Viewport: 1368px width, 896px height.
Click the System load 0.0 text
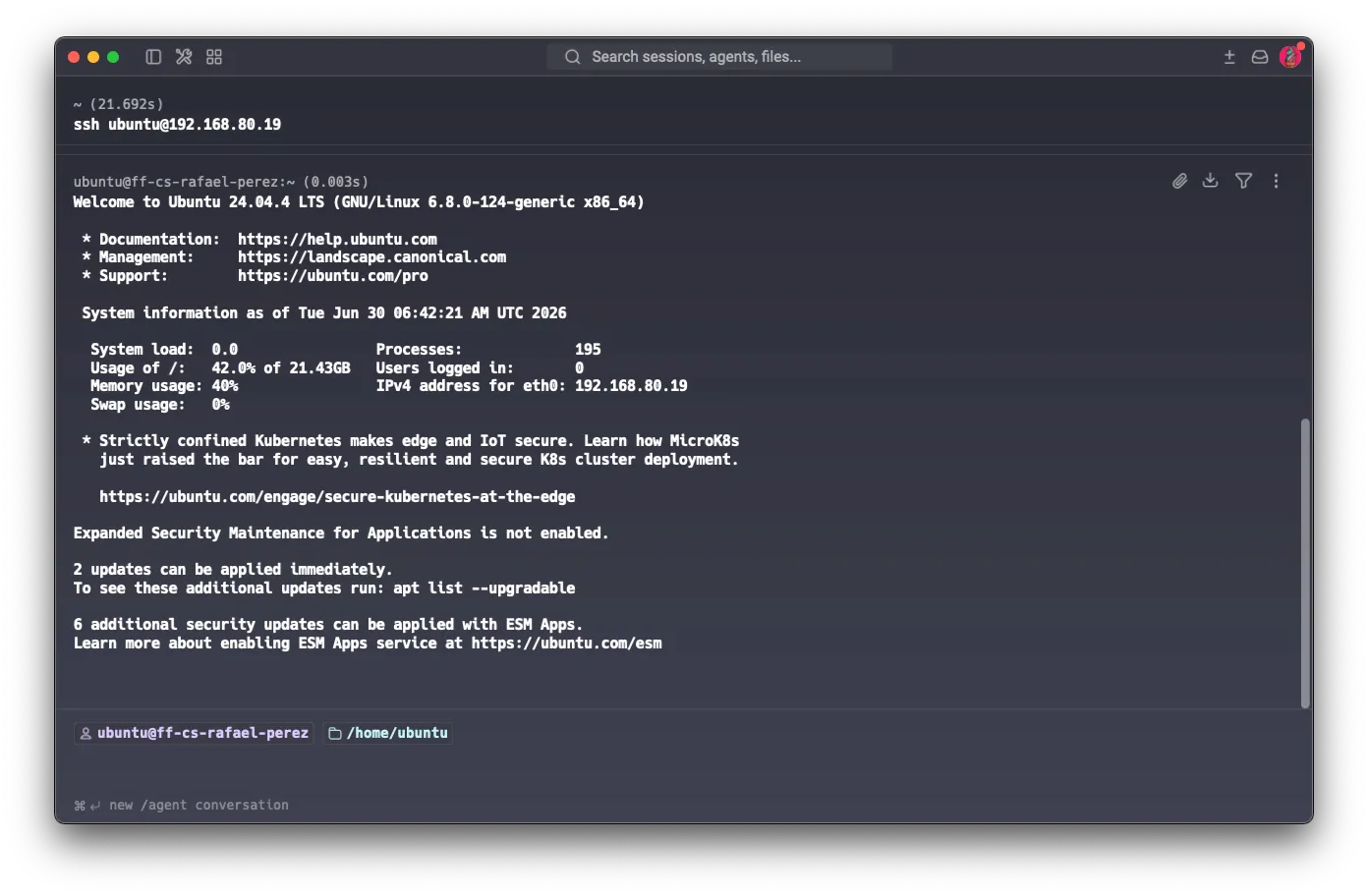click(164, 350)
